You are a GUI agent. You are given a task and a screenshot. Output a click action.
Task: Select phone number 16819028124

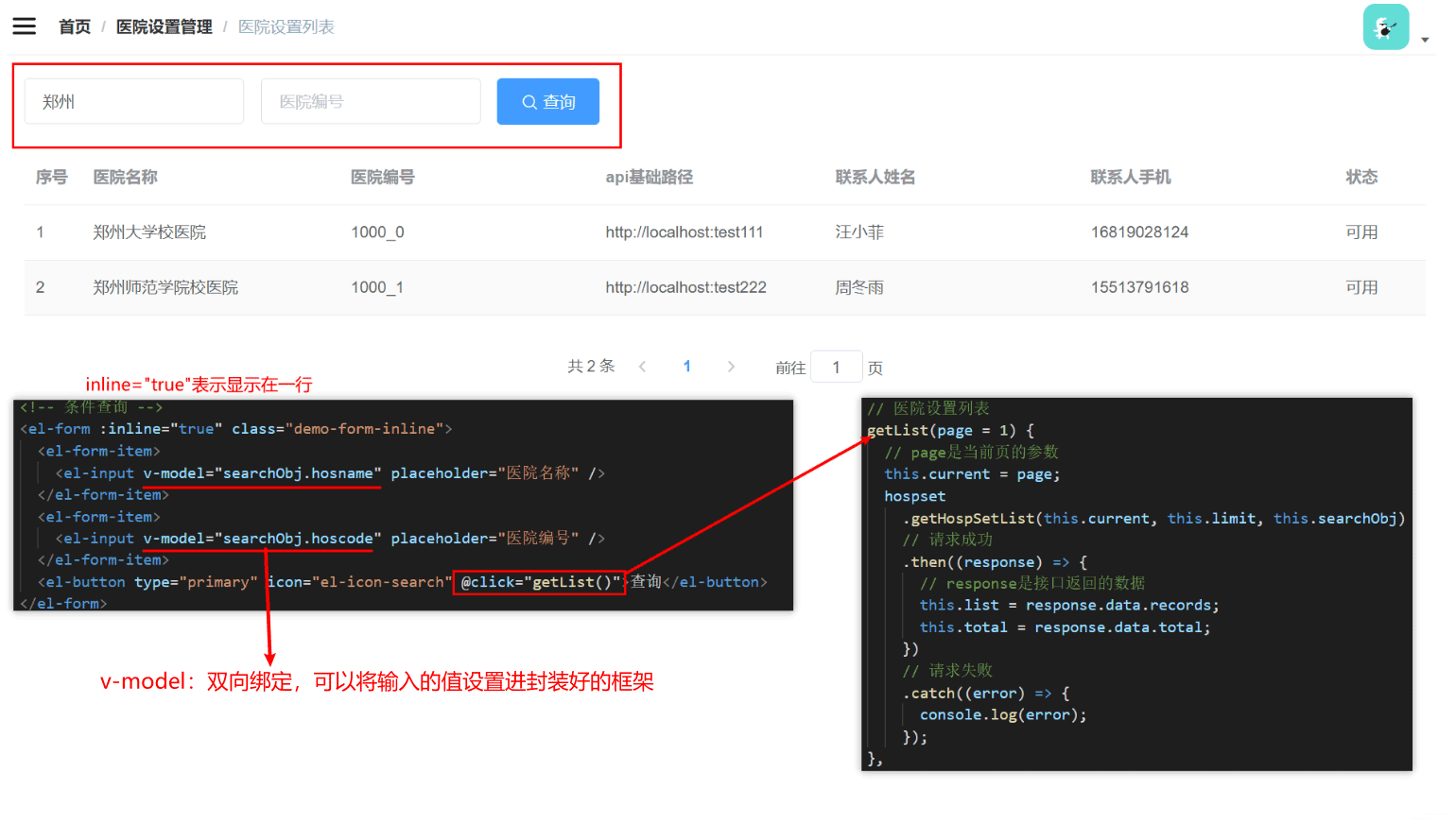[1140, 232]
